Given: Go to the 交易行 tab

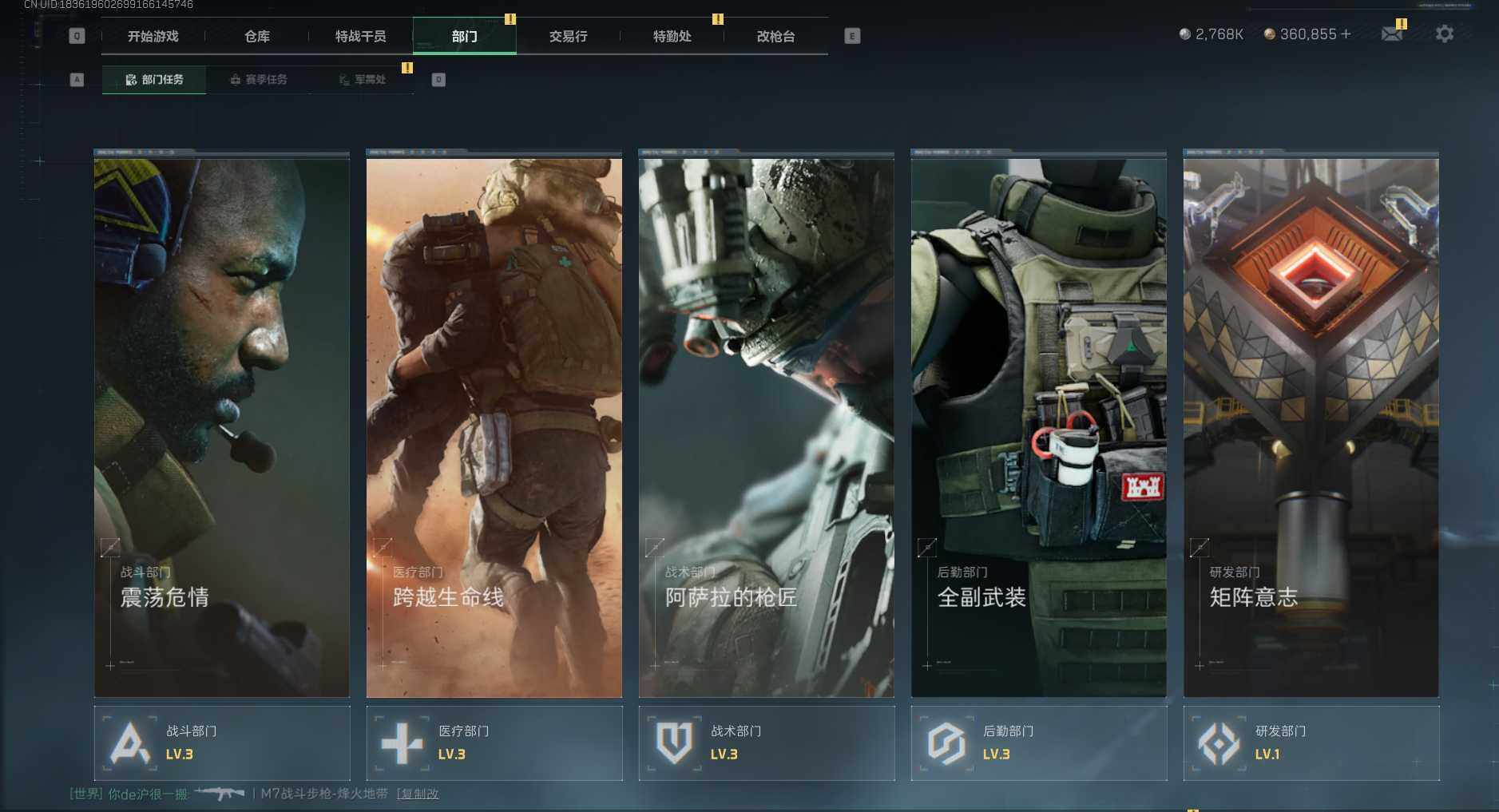Looking at the screenshot, I should point(569,36).
